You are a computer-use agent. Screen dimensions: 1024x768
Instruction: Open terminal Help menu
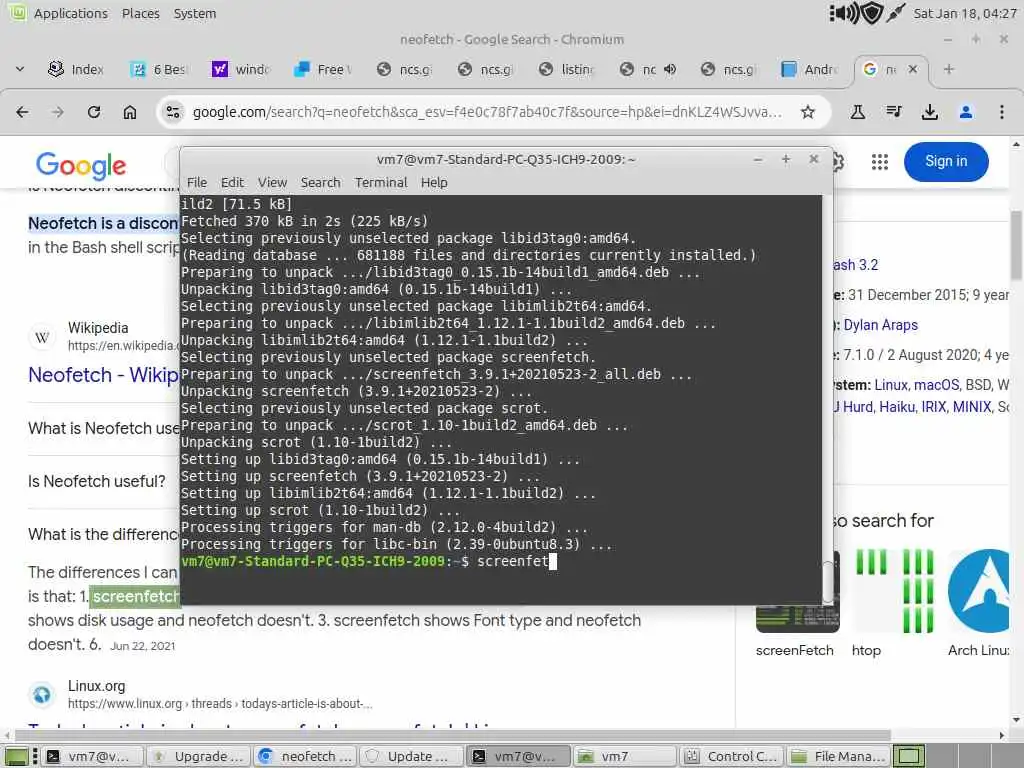coord(434,182)
